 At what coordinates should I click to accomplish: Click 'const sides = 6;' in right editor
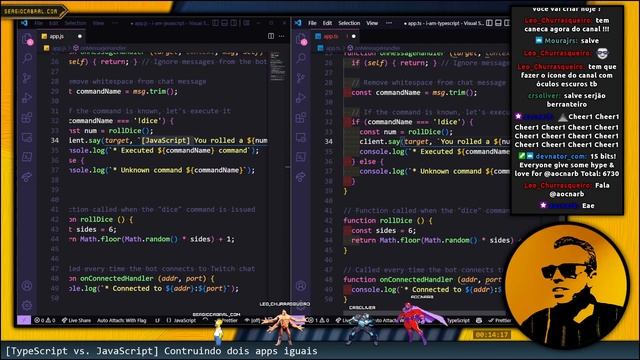tap(384, 230)
